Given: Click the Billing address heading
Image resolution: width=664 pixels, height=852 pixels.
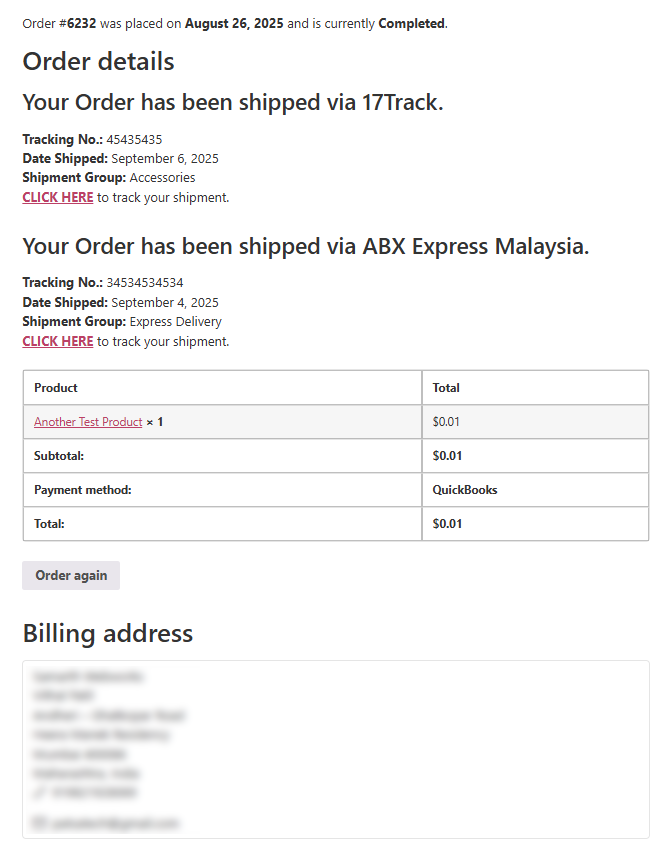Looking at the screenshot, I should (108, 633).
